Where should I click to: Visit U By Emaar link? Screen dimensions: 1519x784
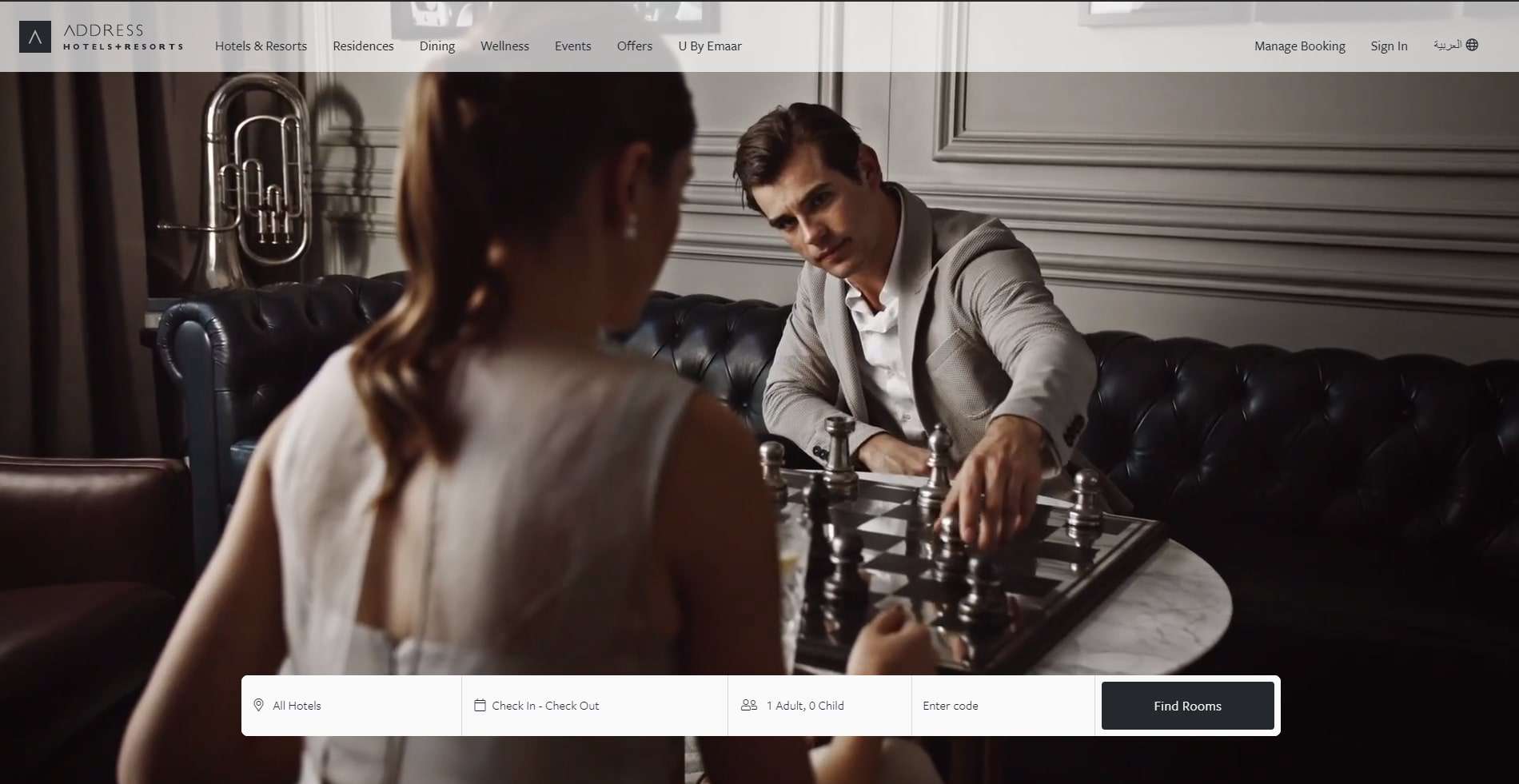point(710,46)
